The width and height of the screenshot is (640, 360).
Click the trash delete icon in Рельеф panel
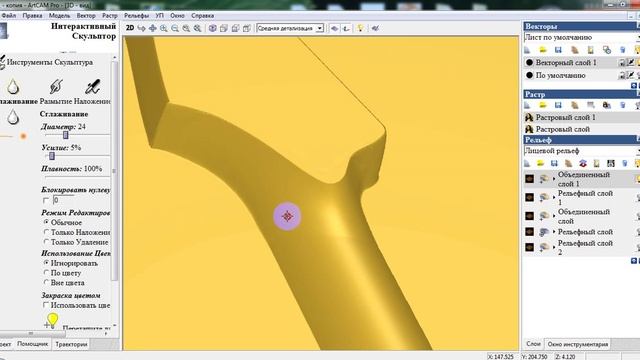coord(624,164)
